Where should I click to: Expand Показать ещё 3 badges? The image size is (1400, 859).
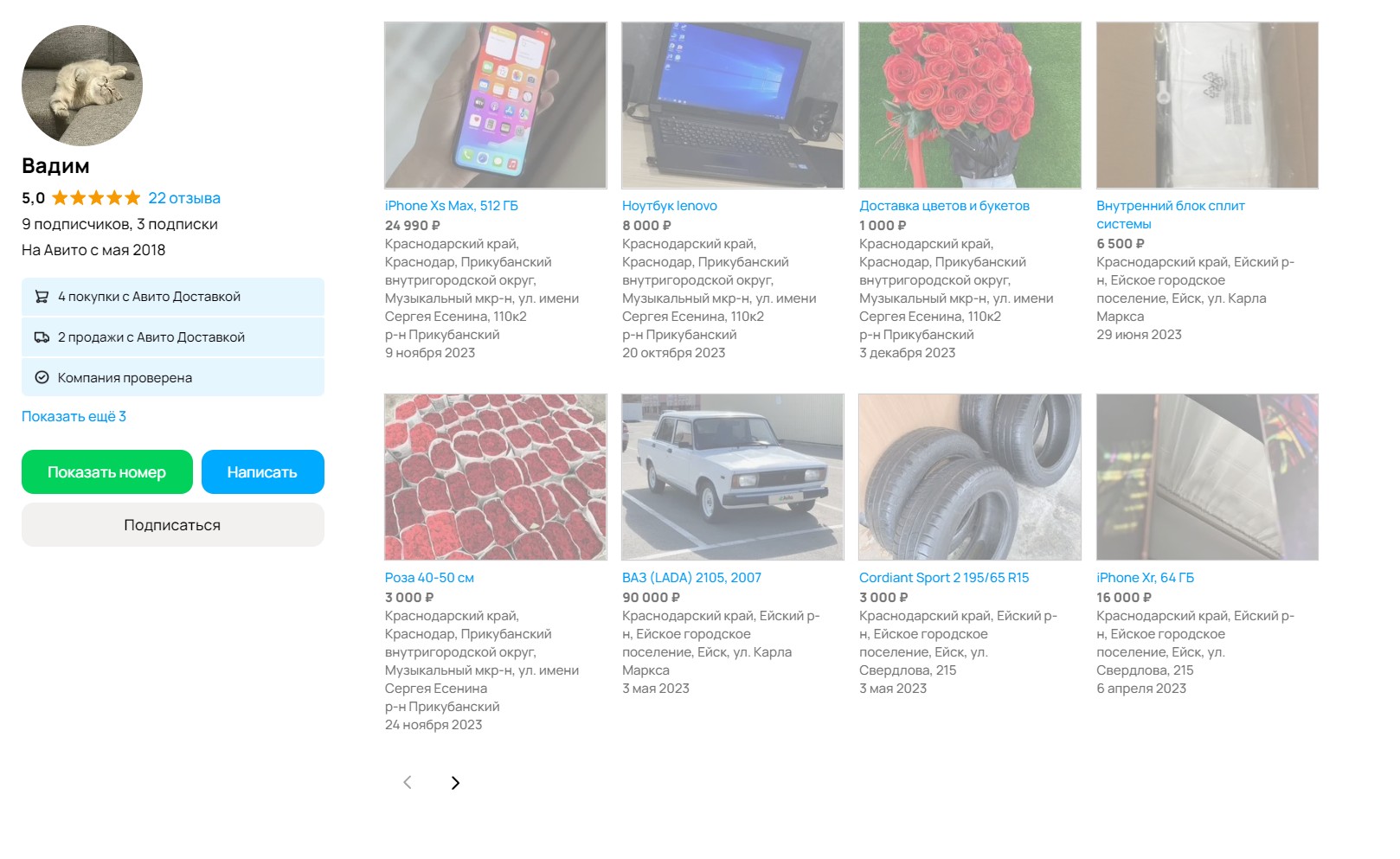click(x=74, y=416)
